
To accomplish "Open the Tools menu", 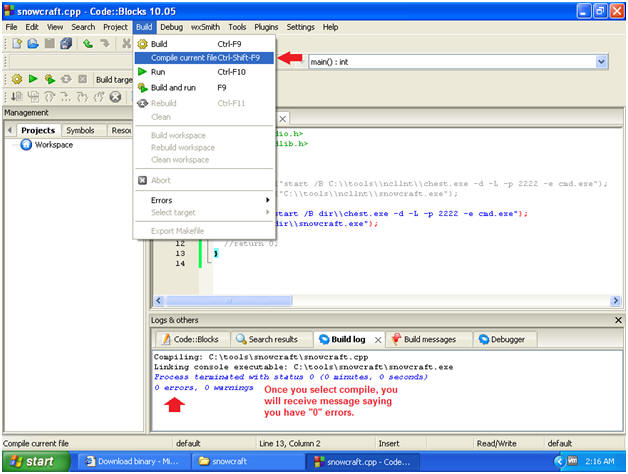I will [237, 27].
